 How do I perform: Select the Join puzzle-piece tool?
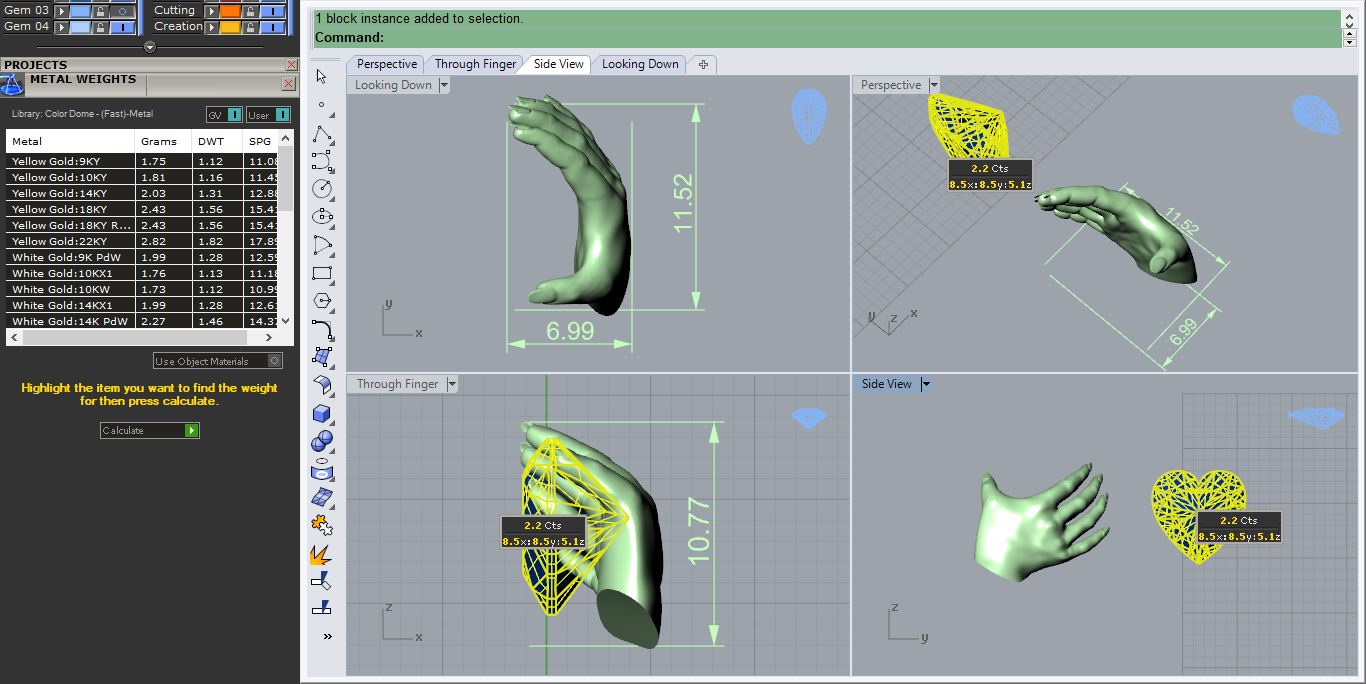click(321, 524)
